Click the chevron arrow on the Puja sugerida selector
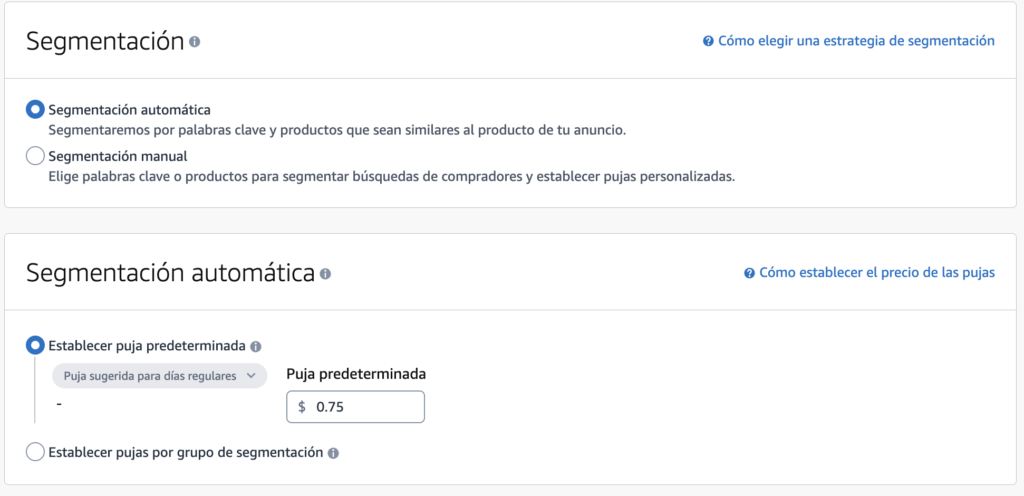This screenshot has width=1024, height=496. (x=251, y=376)
